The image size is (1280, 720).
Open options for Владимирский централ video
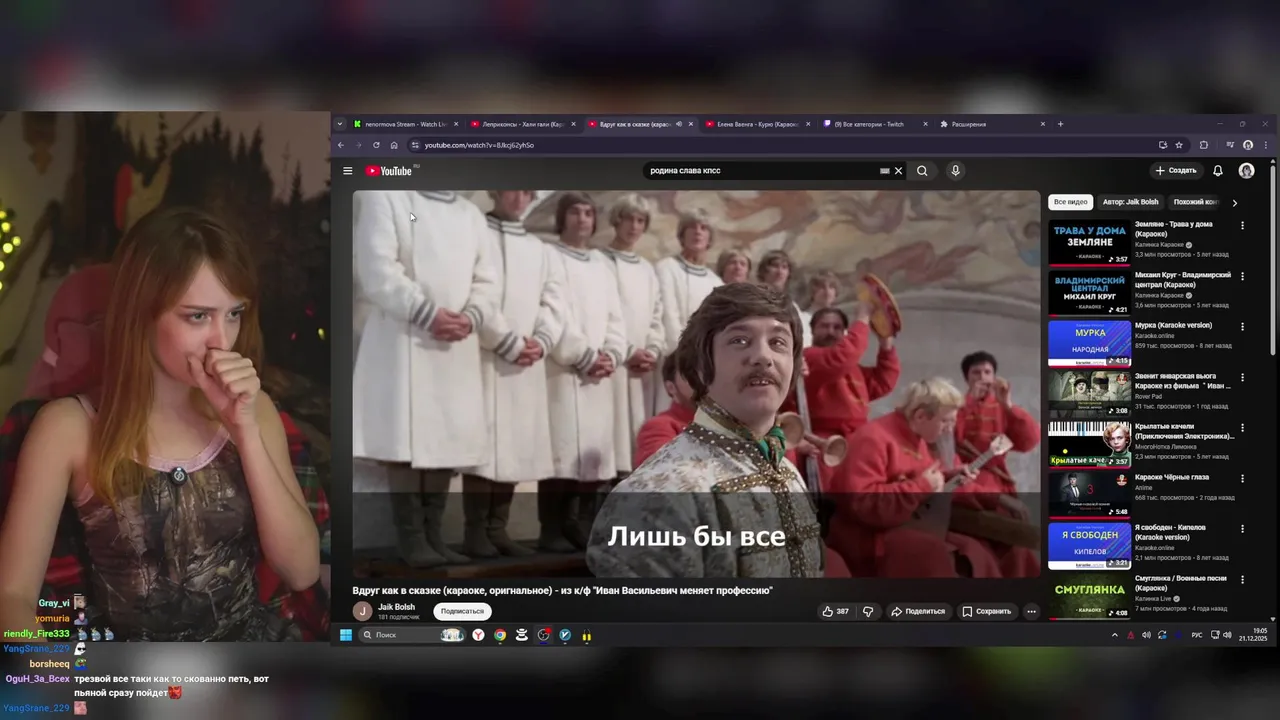pos(1242,276)
